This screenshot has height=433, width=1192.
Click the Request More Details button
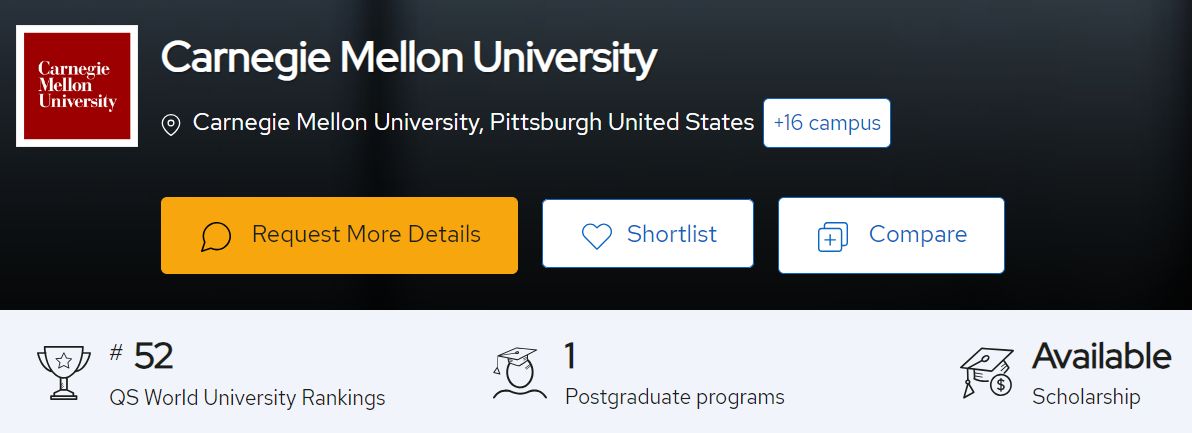(x=339, y=235)
